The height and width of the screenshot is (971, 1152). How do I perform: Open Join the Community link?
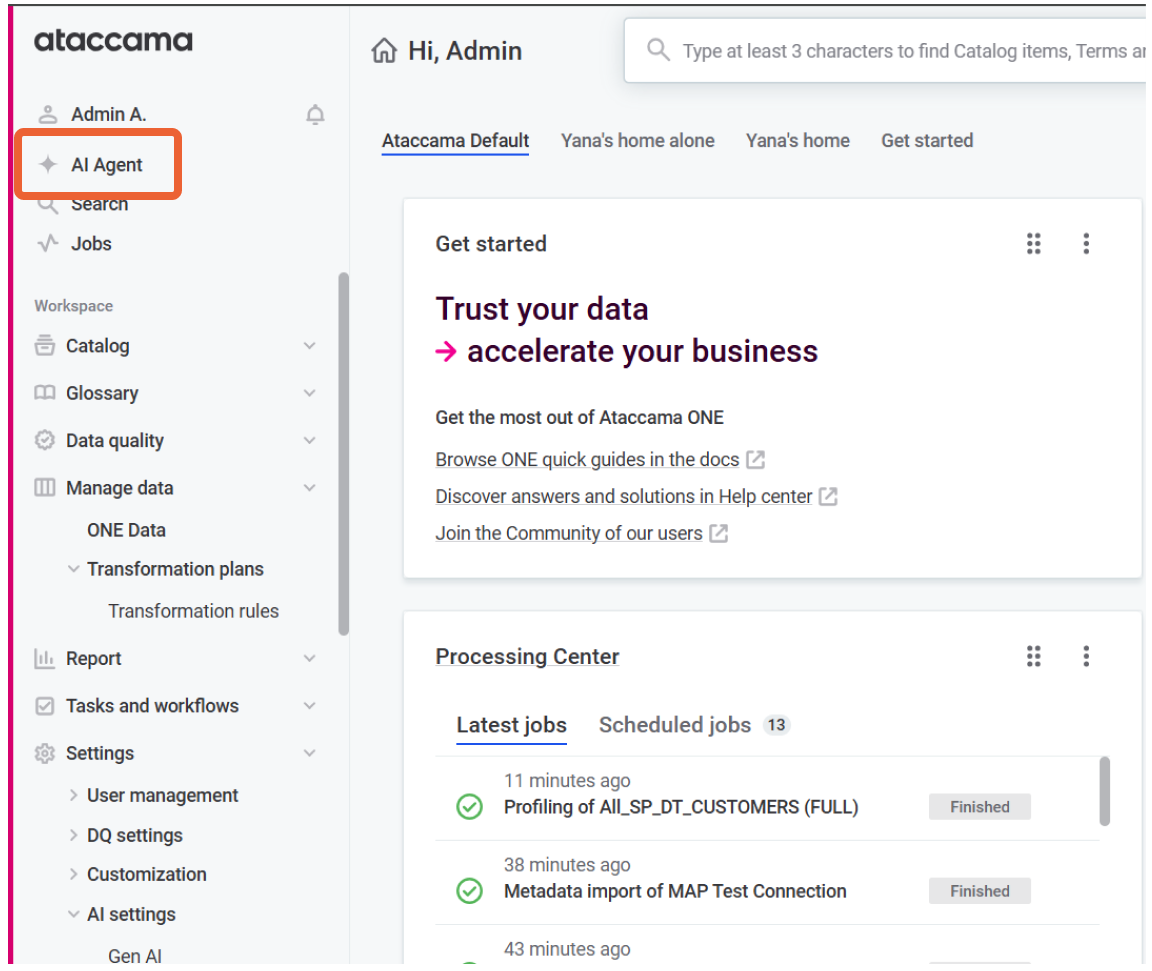[568, 533]
